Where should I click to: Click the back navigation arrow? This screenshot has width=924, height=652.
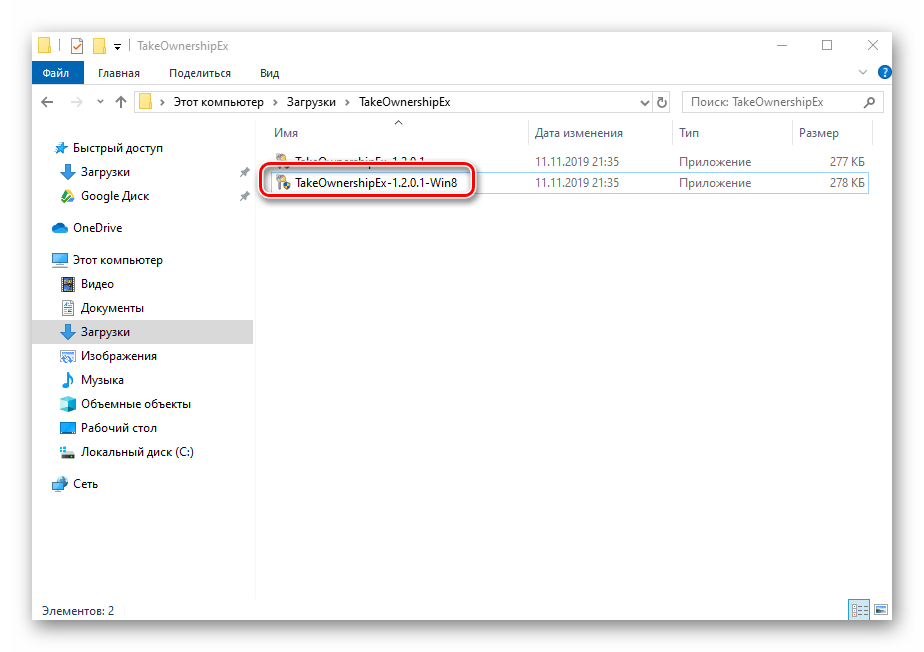[x=47, y=102]
